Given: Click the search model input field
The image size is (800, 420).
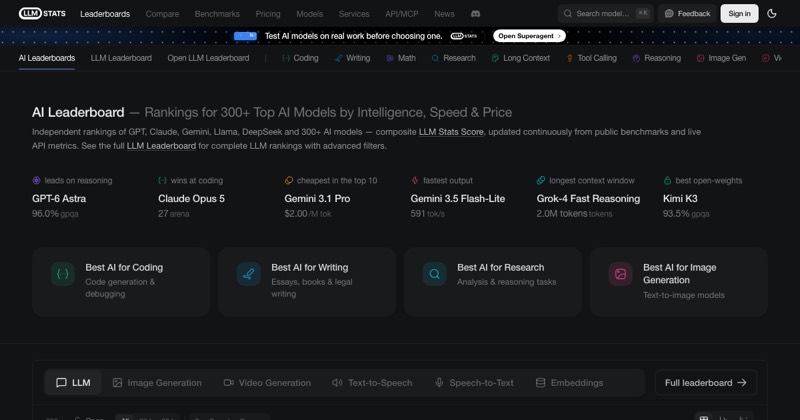Looking at the screenshot, I should (605, 14).
